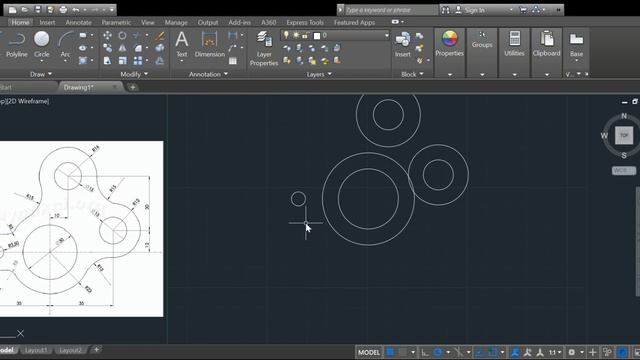The width and height of the screenshot is (640, 360).
Task: Expand the Block panel
Action: coord(412,74)
